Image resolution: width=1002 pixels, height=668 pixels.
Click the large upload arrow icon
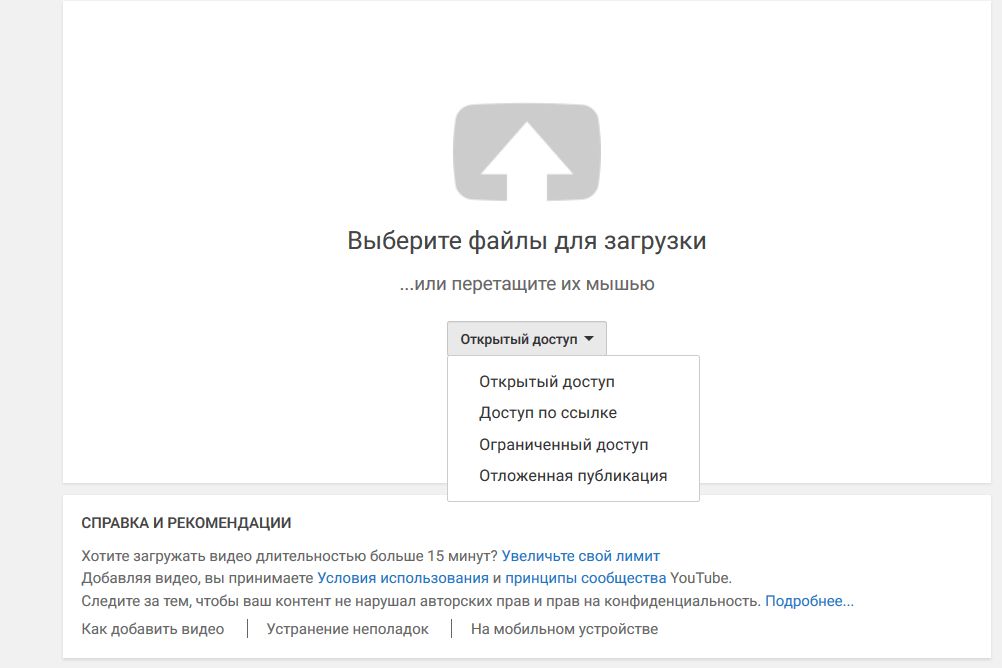coord(527,152)
